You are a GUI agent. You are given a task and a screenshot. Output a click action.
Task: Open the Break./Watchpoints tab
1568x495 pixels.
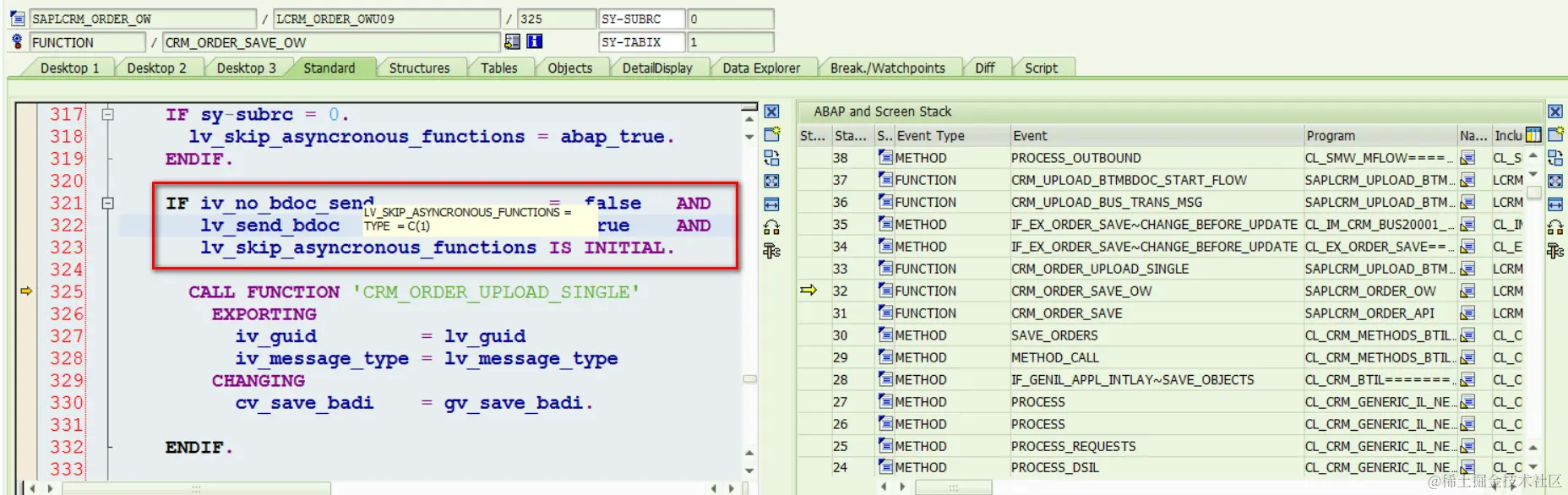[x=887, y=68]
